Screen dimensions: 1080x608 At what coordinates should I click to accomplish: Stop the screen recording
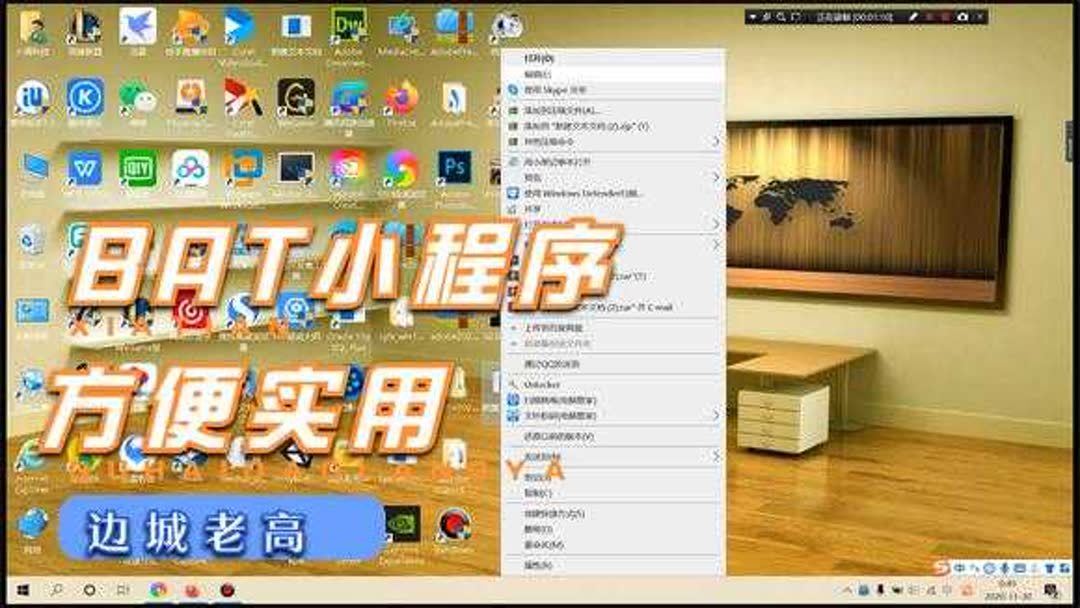click(947, 17)
